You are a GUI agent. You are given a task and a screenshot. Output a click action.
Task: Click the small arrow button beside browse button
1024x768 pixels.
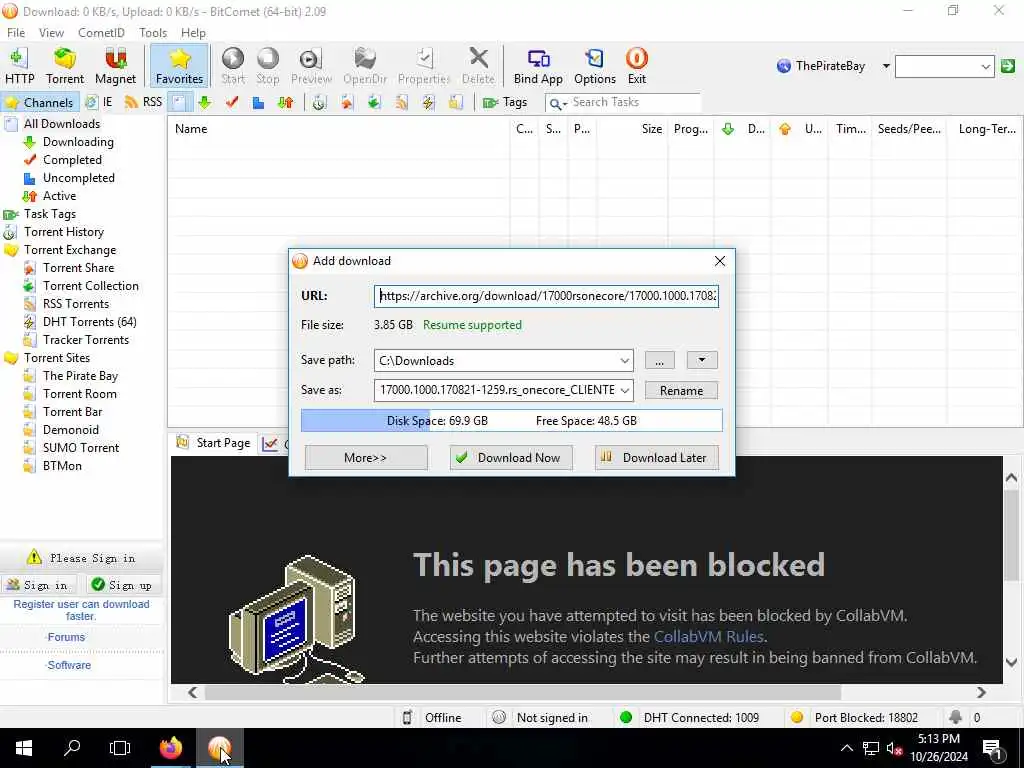(x=702, y=360)
